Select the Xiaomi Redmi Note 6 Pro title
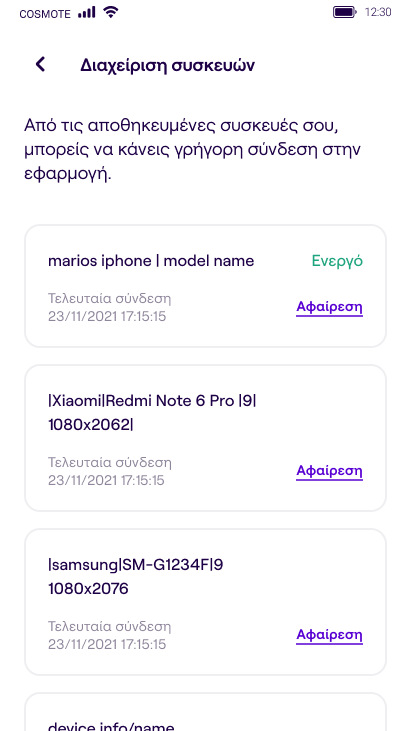This screenshot has width=411, height=731. [x=152, y=412]
